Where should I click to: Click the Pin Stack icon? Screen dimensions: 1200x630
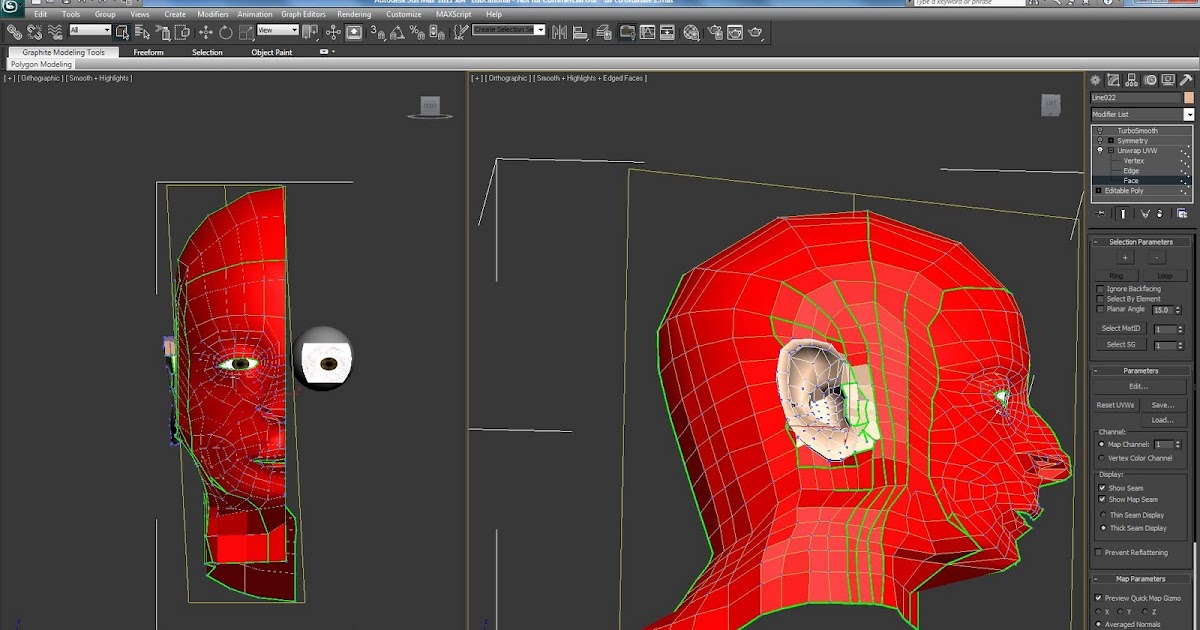tap(1100, 213)
